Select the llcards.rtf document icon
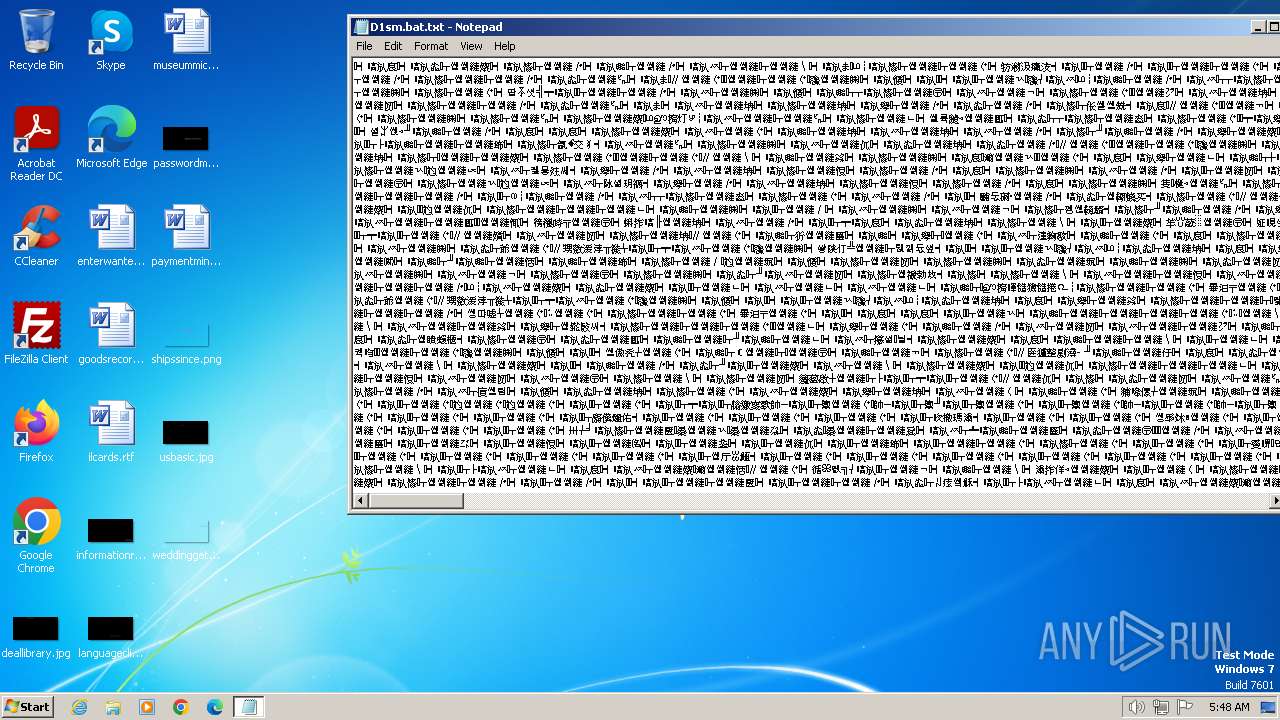This screenshot has width=1280, height=720. coord(111,432)
